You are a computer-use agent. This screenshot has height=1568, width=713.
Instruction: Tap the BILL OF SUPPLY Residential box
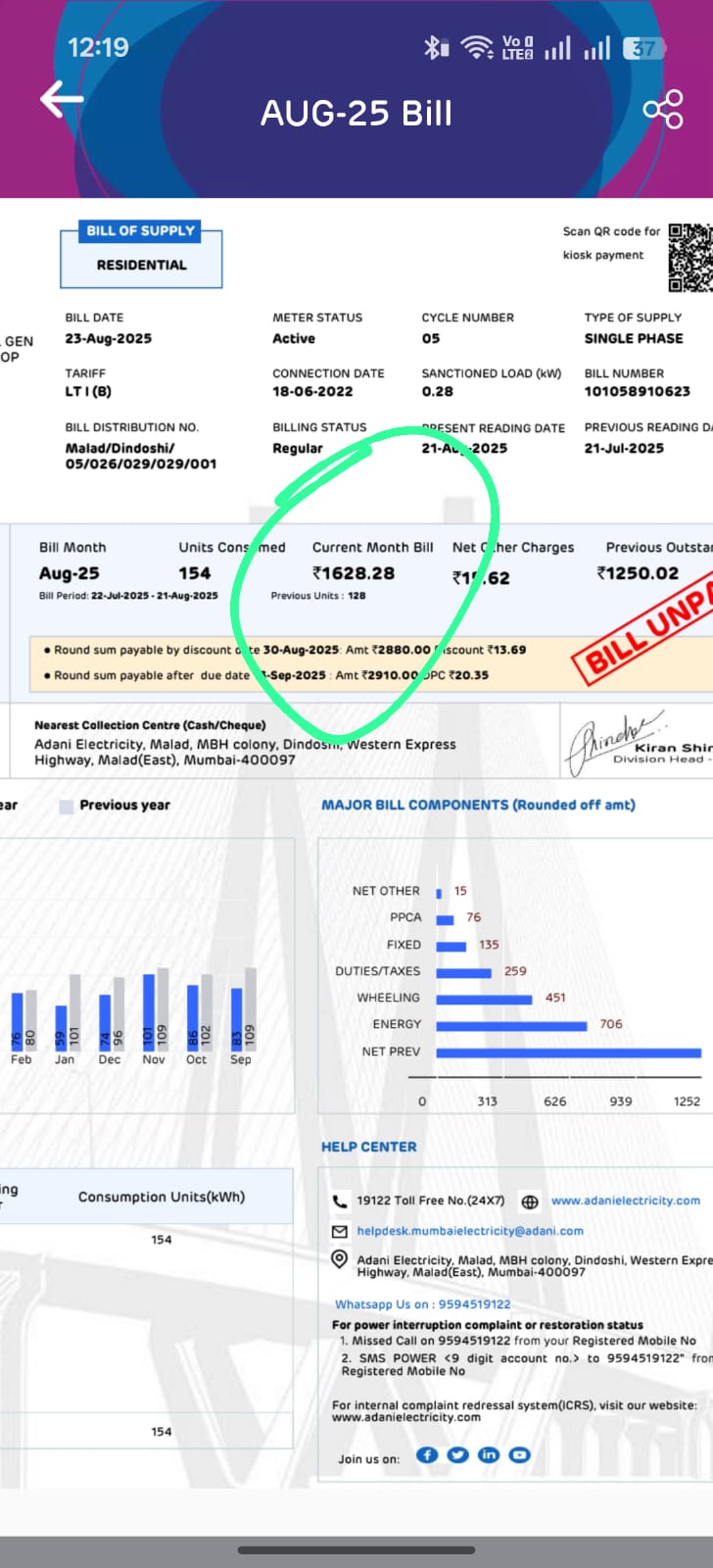[141, 254]
